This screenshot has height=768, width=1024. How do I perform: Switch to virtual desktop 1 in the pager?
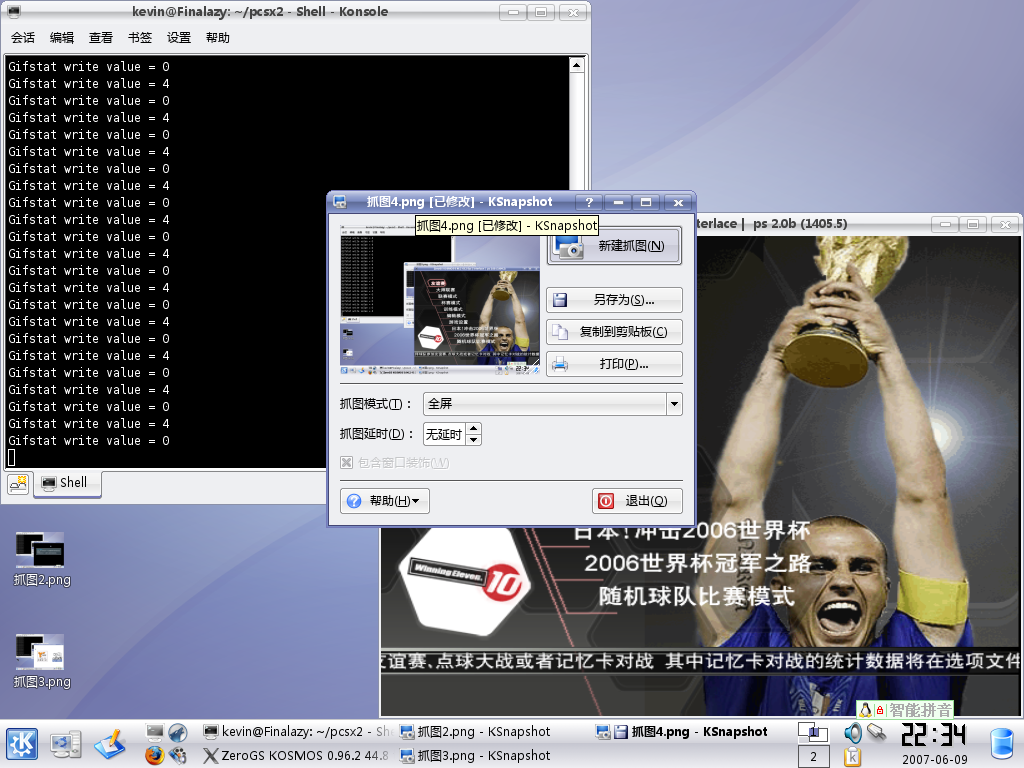814,733
